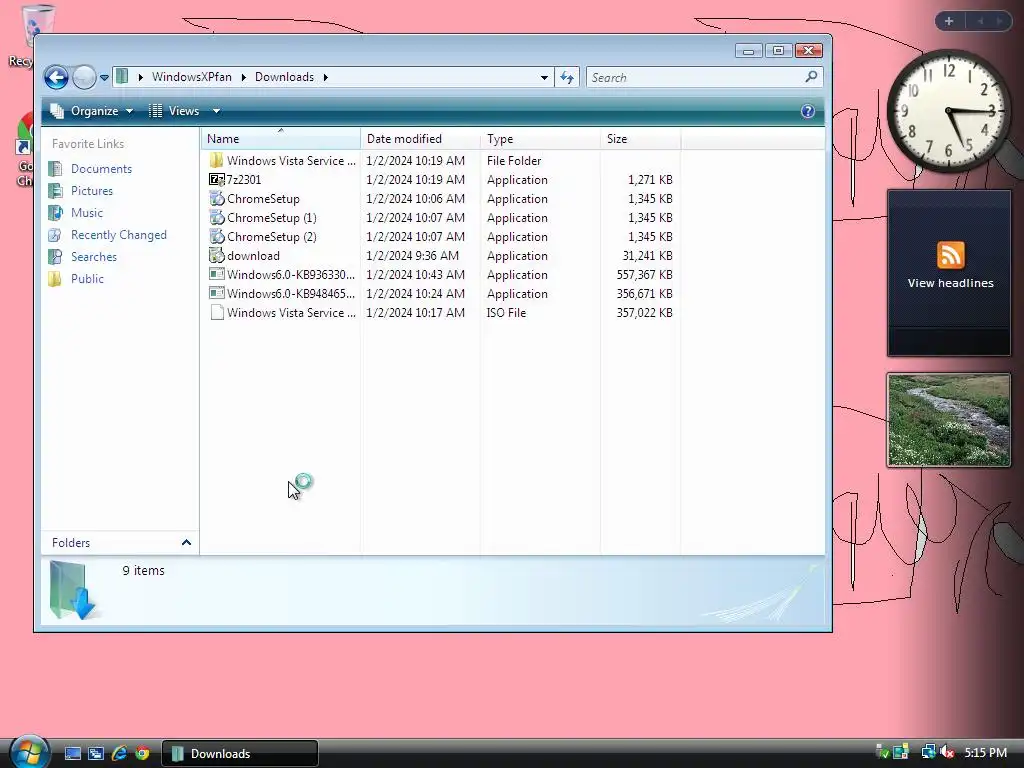This screenshot has width=1024, height=768.
Task: Select the Windows Vista Service folder icon
Action: tap(216, 161)
